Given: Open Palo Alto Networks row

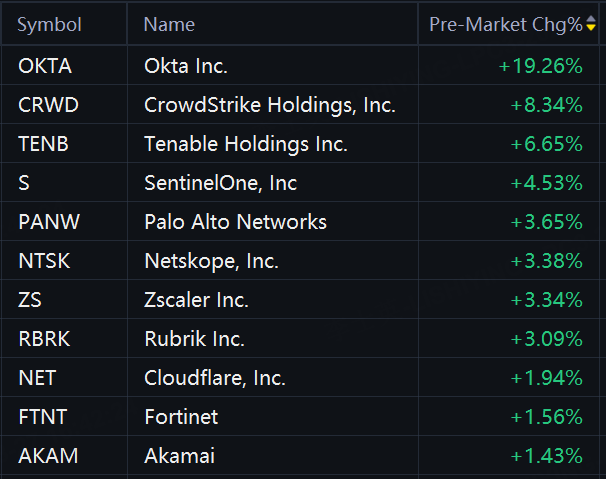Looking at the screenshot, I should tap(300, 222).
